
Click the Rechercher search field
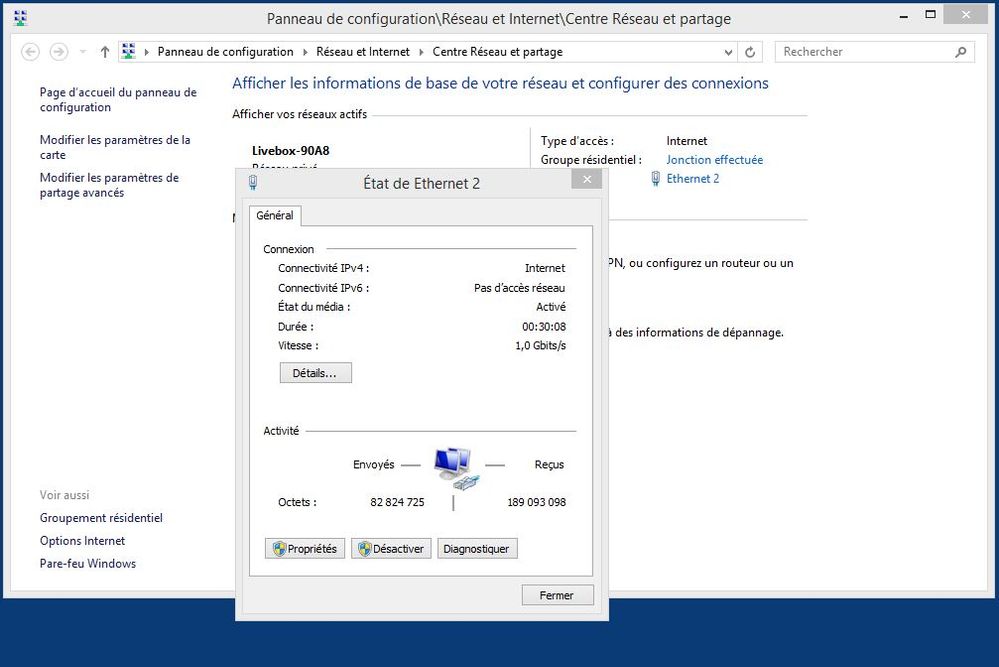(x=865, y=52)
